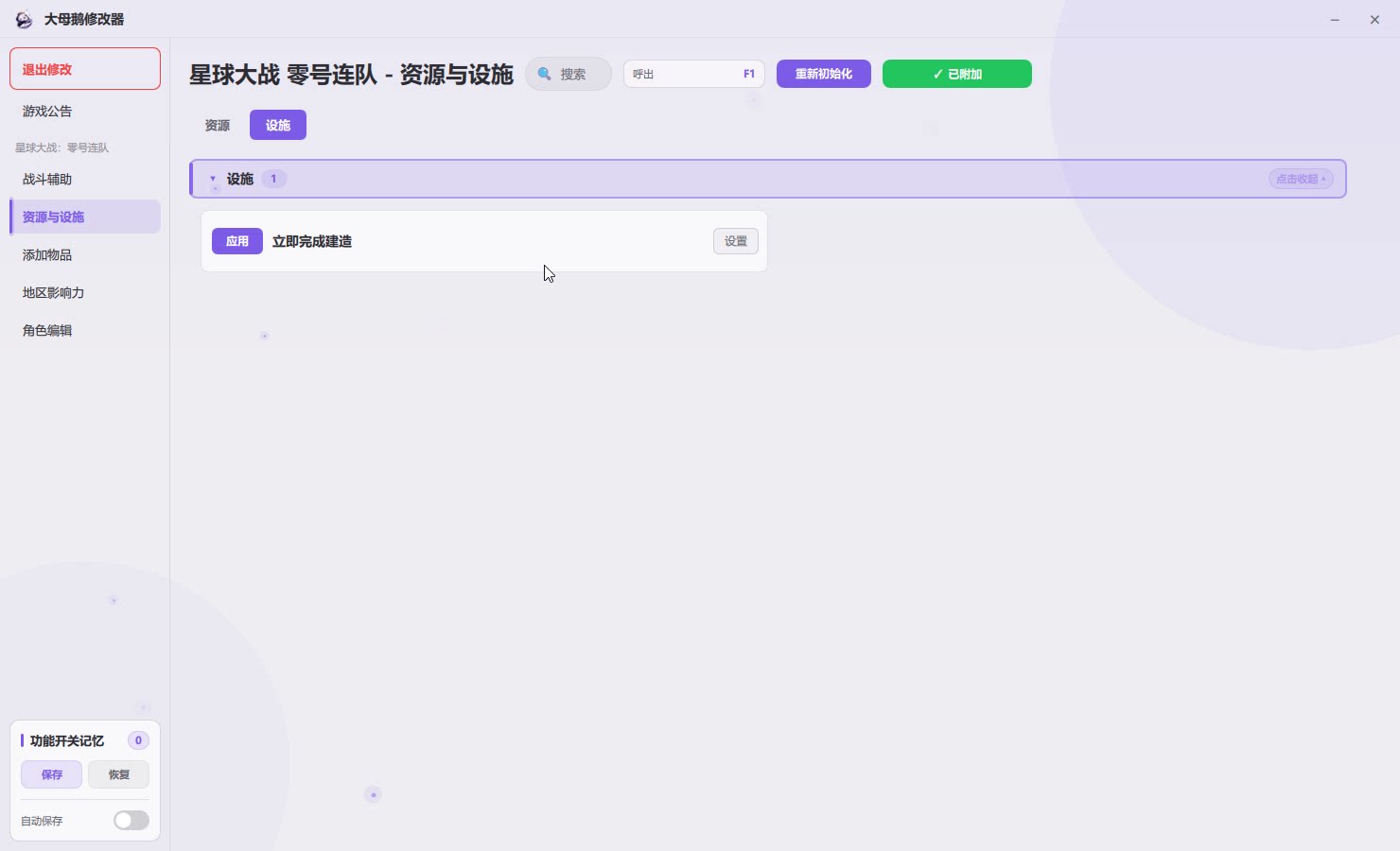This screenshot has width=1400, height=851.
Task: Open 角色编辑 sidebar entry
Action: (85, 331)
